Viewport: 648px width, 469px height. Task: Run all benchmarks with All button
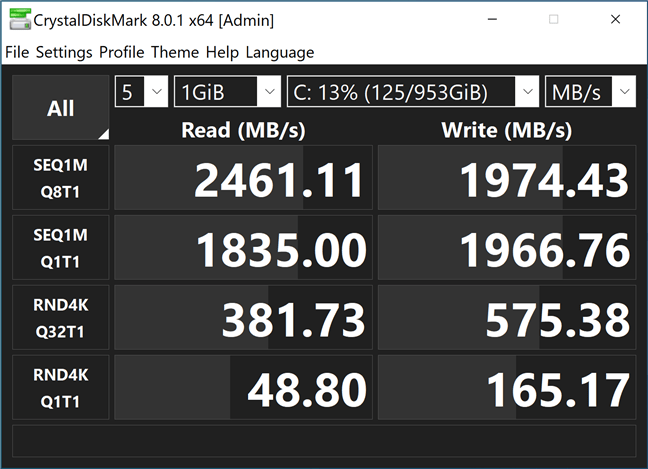[60, 108]
